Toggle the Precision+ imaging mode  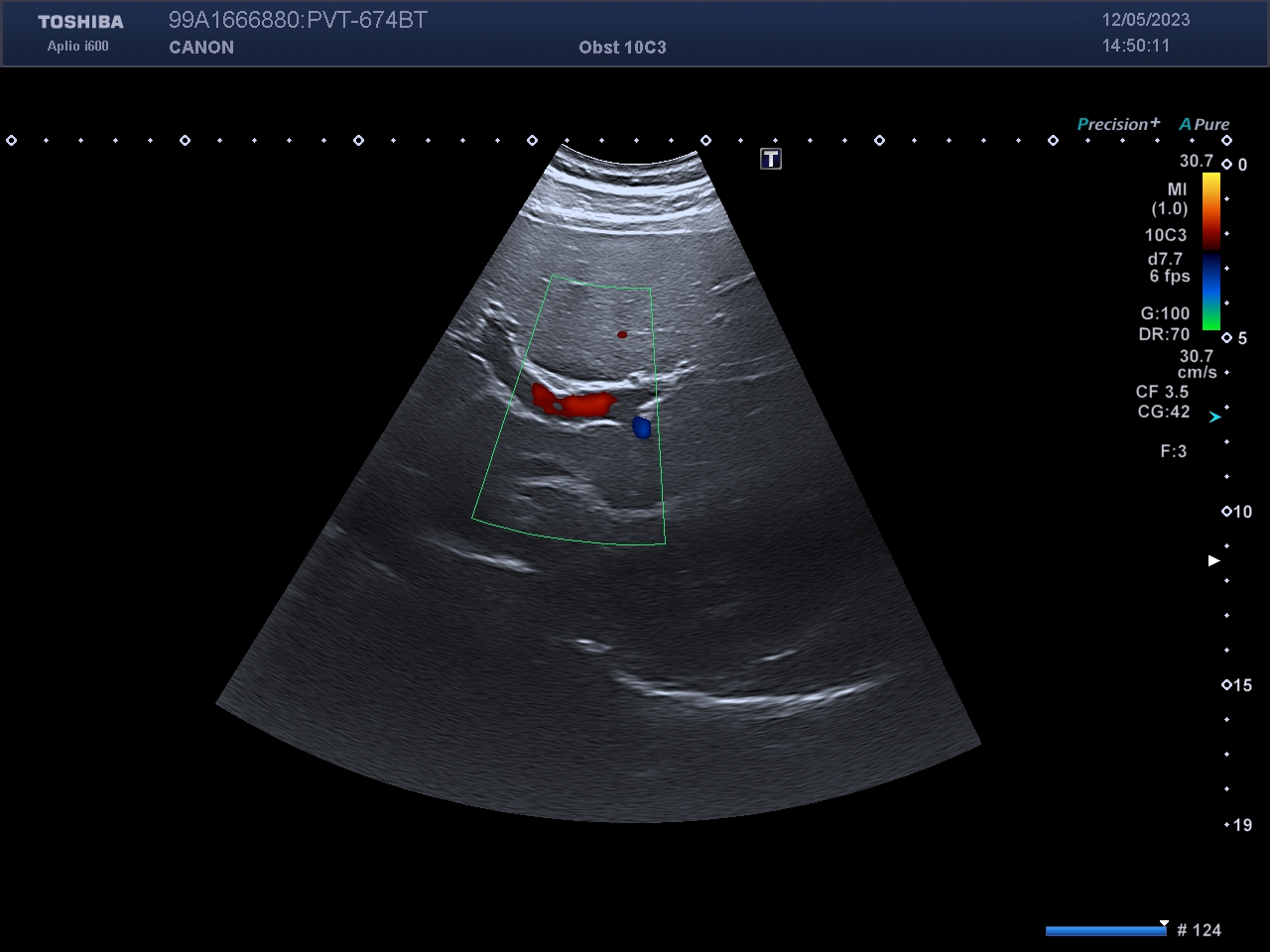[x=1117, y=124]
